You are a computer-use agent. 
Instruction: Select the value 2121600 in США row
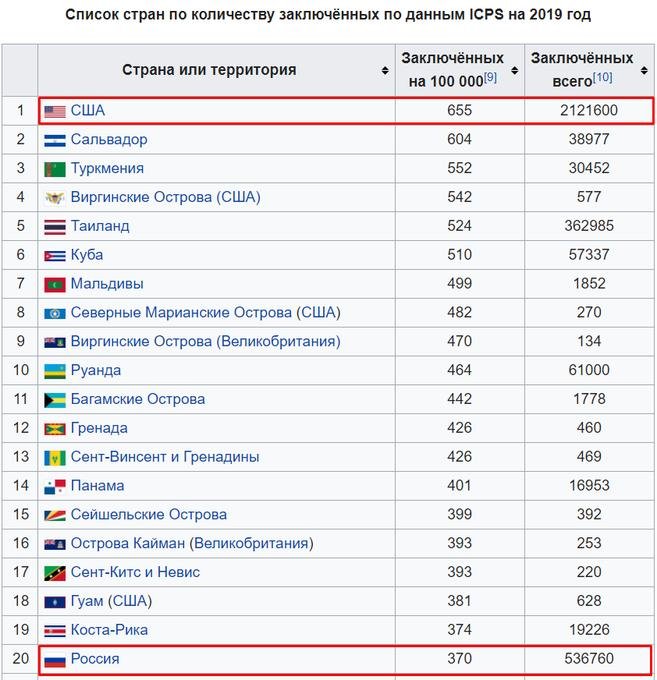click(x=590, y=111)
